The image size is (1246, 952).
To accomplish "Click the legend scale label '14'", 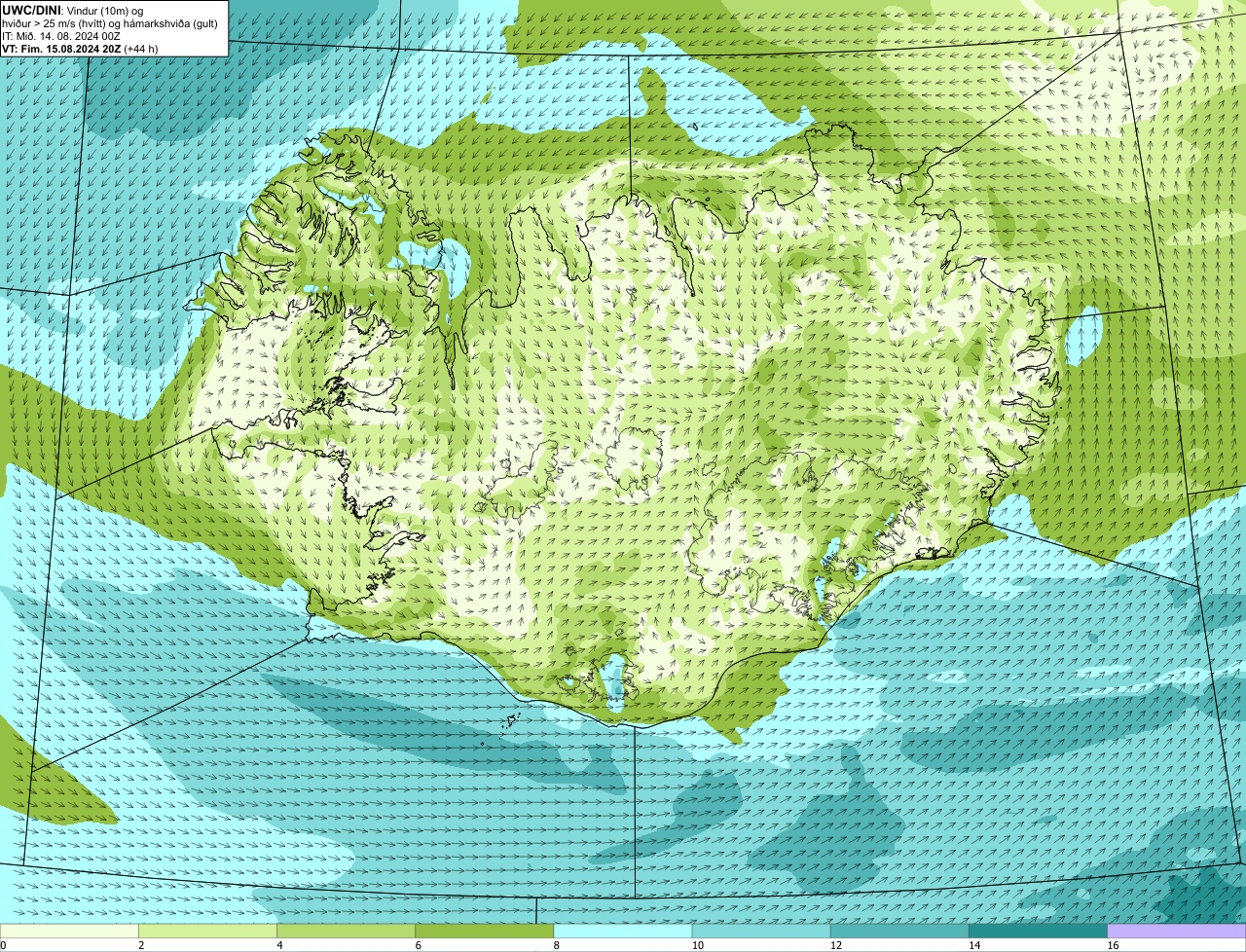I will tap(974, 945).
